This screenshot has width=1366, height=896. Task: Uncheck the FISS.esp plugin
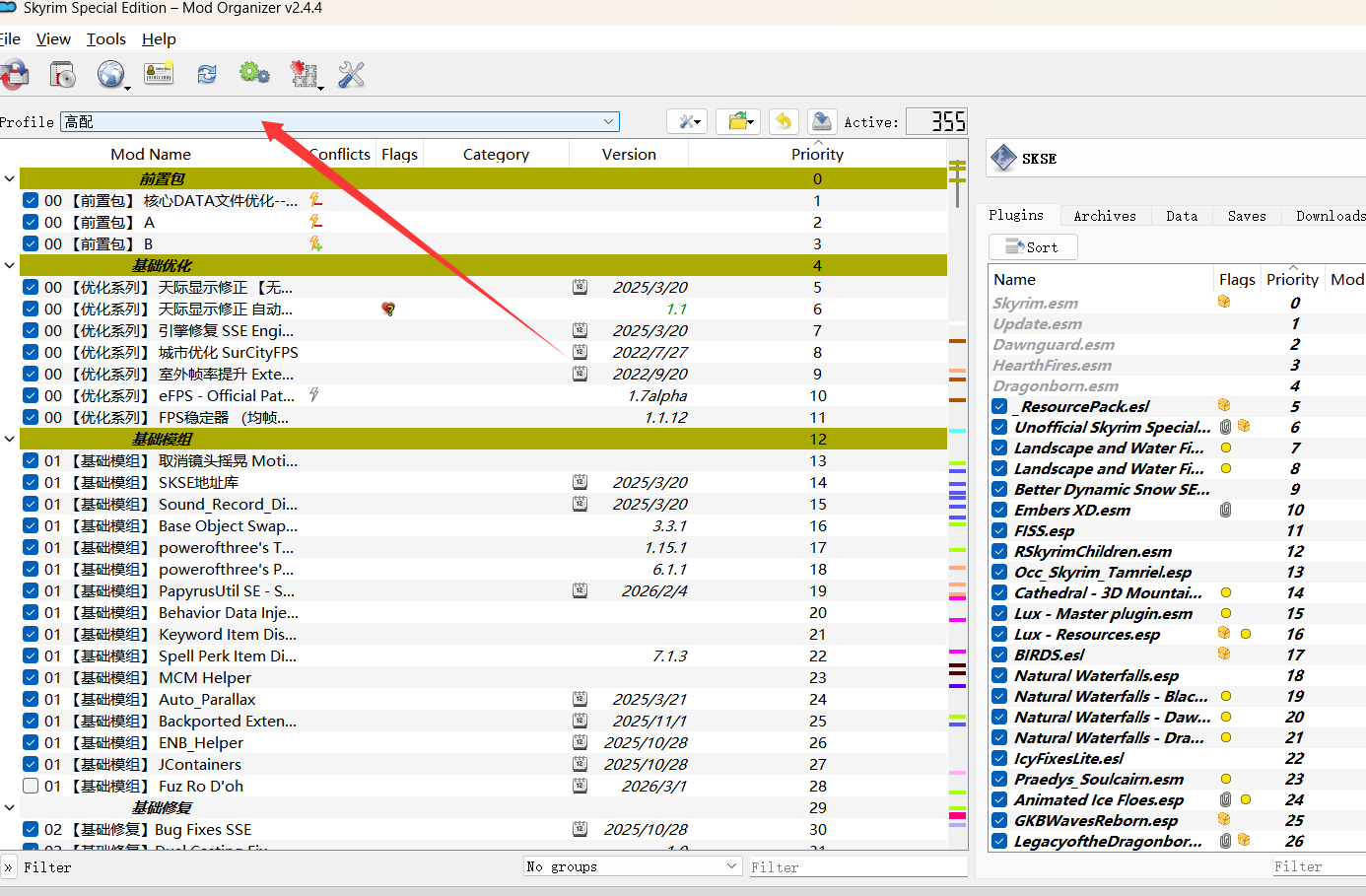point(1000,530)
